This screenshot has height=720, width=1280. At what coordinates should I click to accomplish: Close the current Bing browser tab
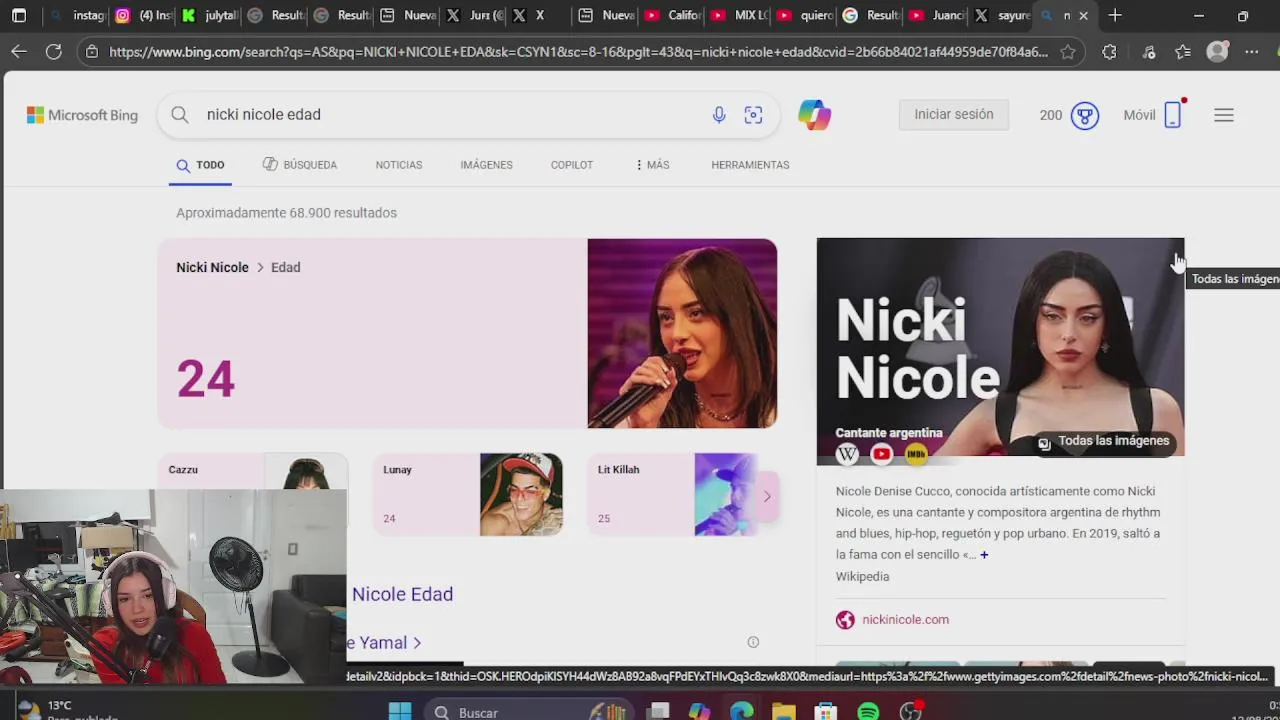coord(1083,16)
